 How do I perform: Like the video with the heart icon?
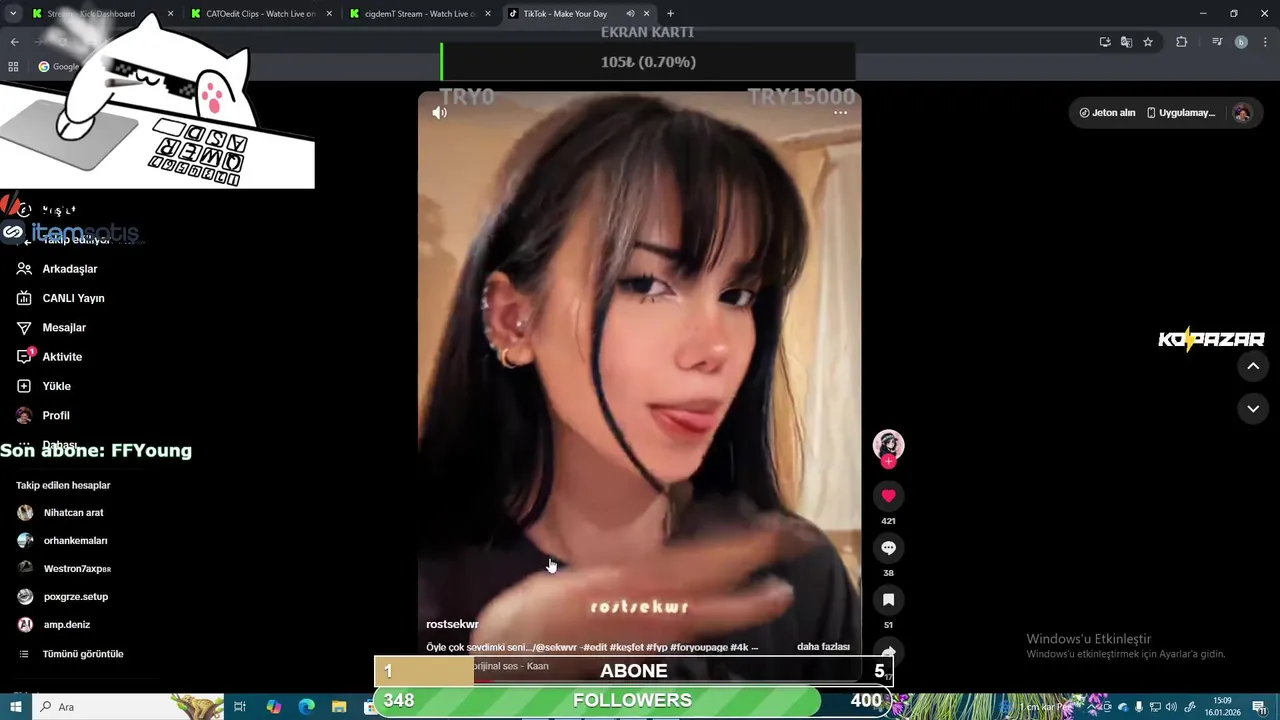pyautogui.click(x=888, y=496)
